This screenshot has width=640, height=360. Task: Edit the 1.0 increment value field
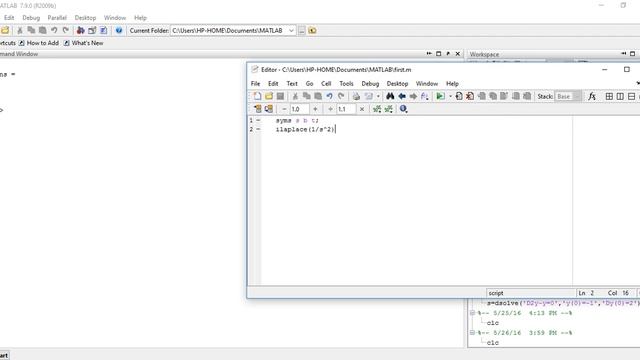pyautogui.click(x=299, y=109)
